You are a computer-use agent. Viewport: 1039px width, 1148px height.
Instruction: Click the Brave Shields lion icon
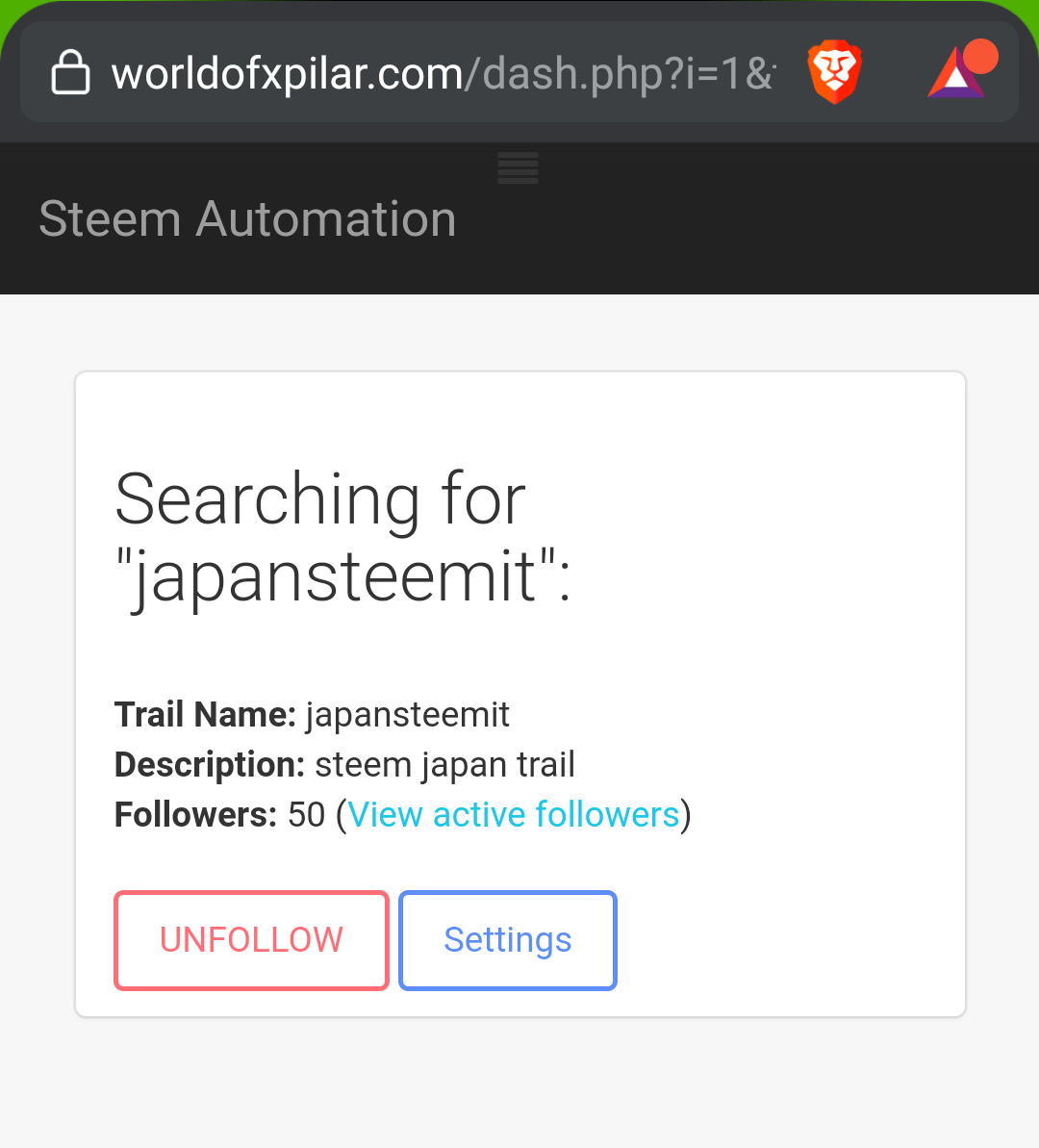pos(834,73)
